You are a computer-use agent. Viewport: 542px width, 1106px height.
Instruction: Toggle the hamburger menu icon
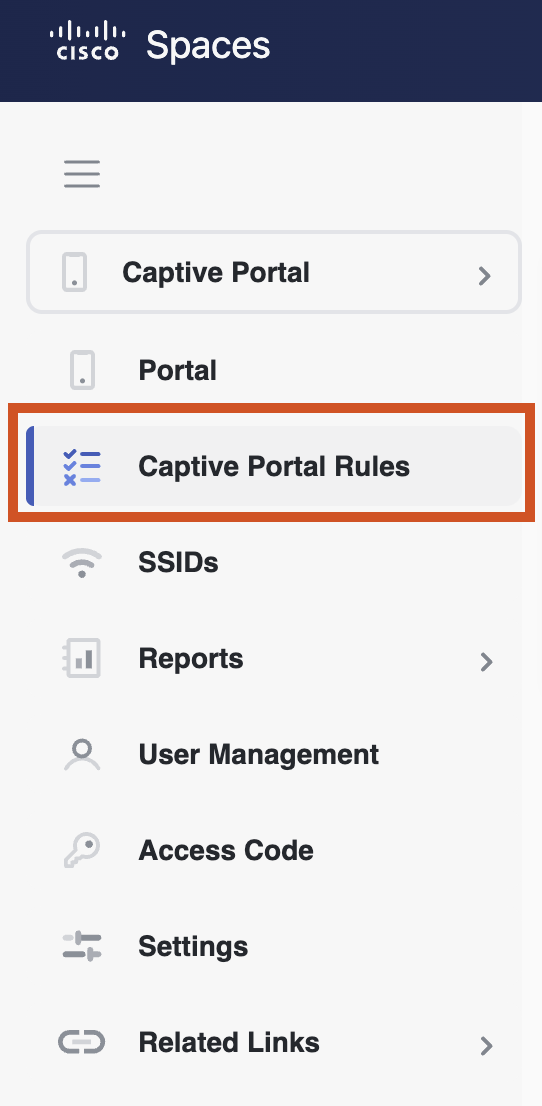(82, 174)
